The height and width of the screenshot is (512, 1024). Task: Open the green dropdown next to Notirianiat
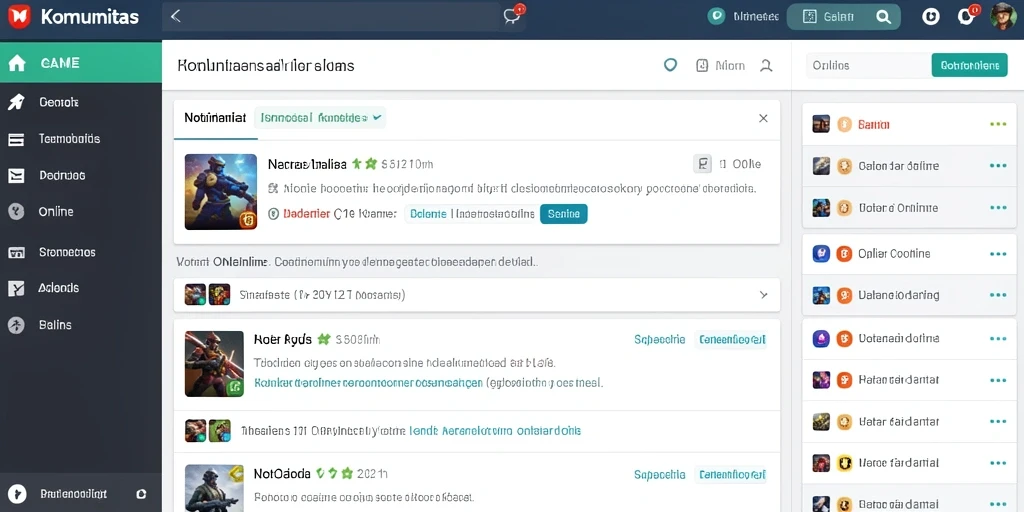click(320, 118)
